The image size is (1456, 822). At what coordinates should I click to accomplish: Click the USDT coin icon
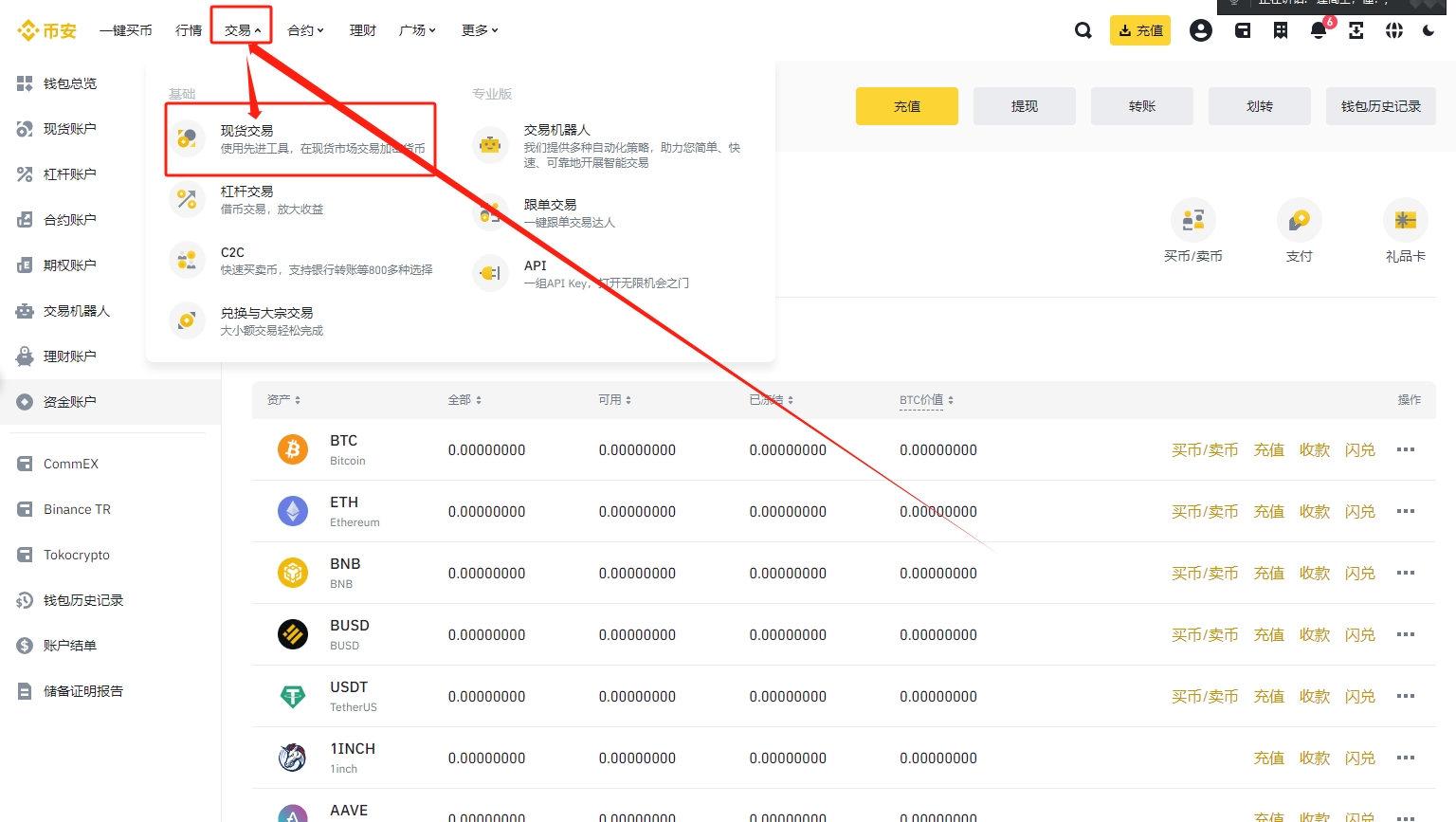point(293,696)
